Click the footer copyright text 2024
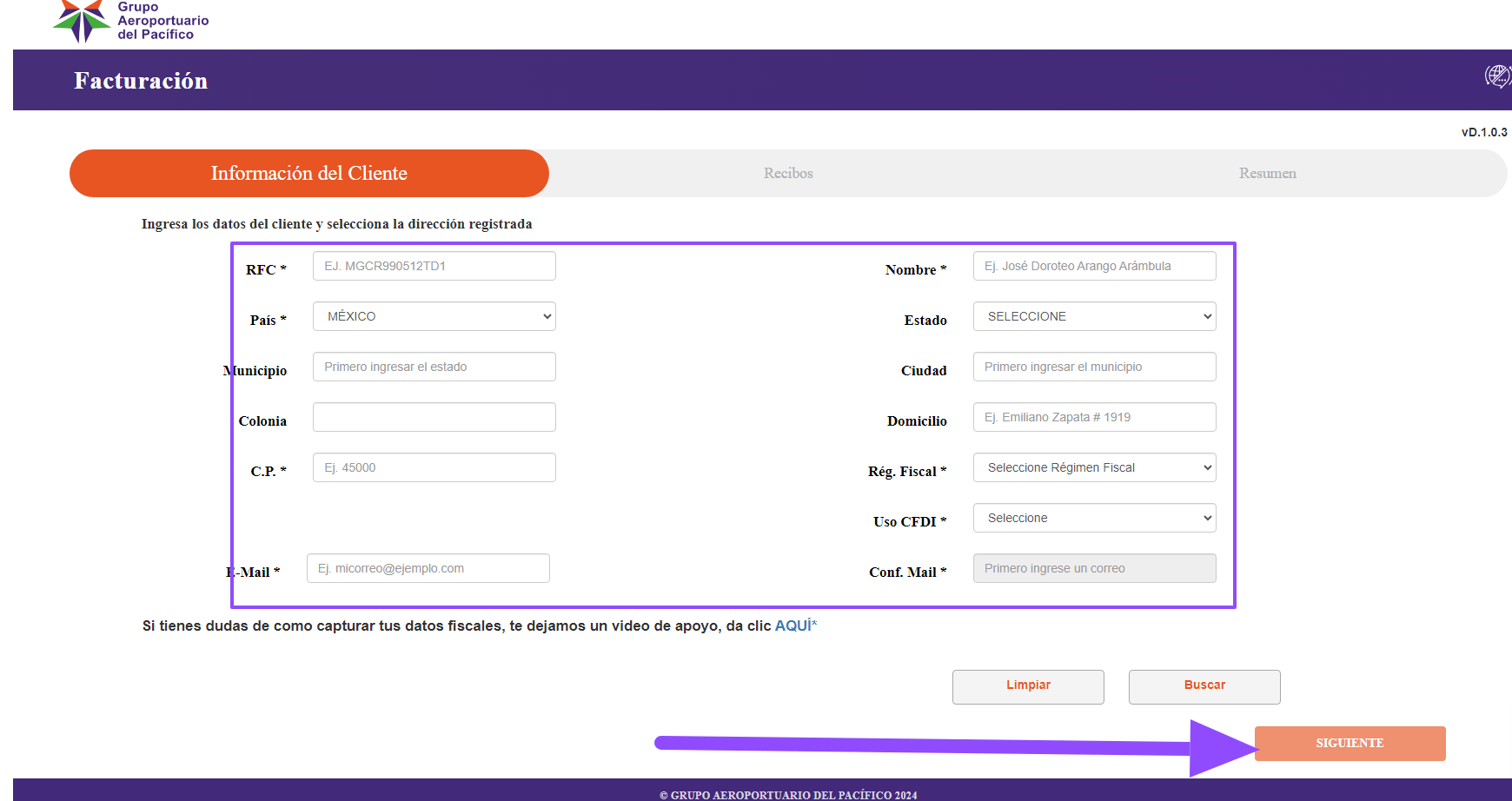This screenshot has width=1512, height=801. pos(788,795)
